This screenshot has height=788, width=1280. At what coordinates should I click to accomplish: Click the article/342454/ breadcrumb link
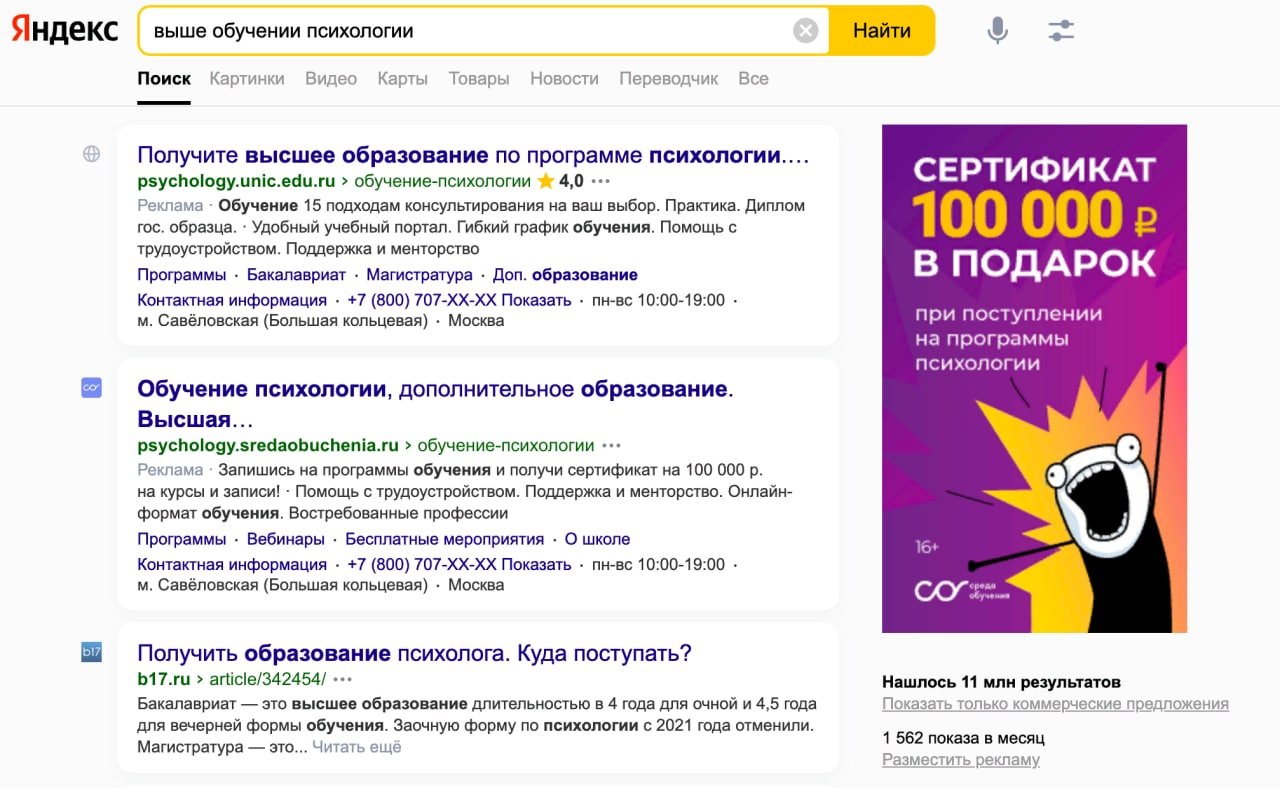coord(268,679)
